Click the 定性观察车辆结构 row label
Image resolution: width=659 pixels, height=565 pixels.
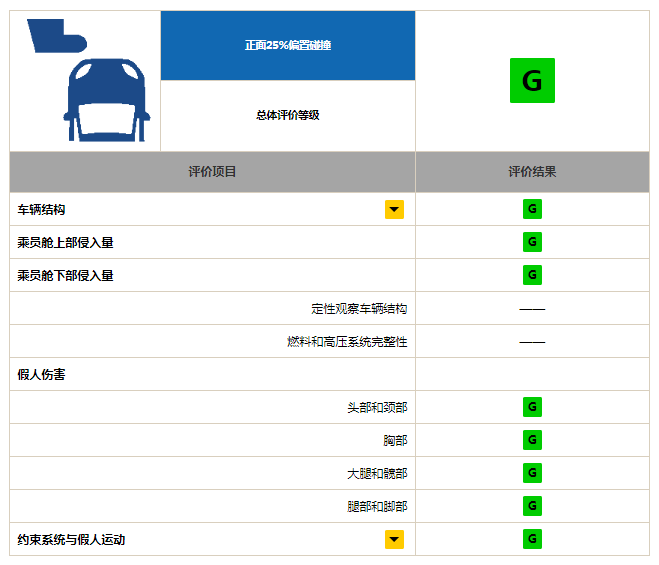point(359,308)
